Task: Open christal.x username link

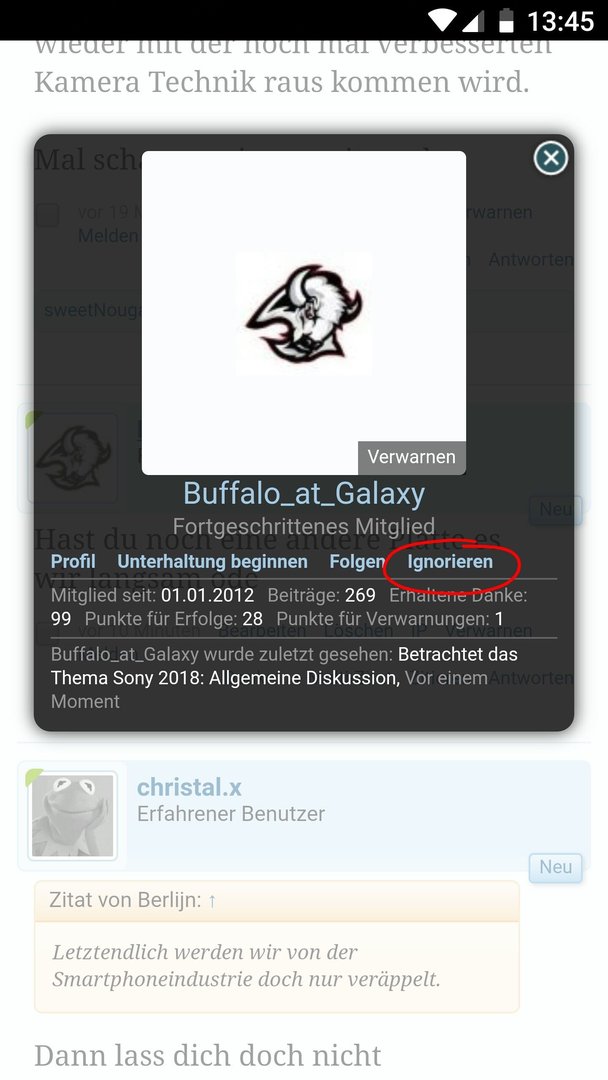Action: (189, 787)
